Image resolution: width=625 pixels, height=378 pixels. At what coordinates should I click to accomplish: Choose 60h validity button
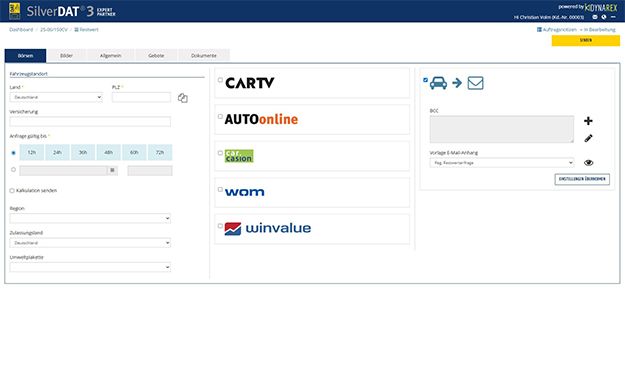click(x=134, y=152)
